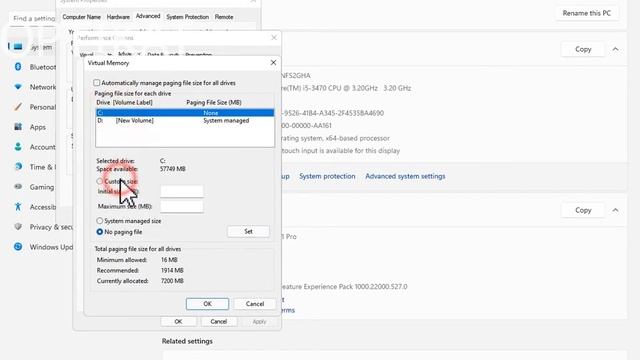This screenshot has width=640, height=360.
Task: Open the Network settings icon in sidebar
Action: (x=18, y=87)
